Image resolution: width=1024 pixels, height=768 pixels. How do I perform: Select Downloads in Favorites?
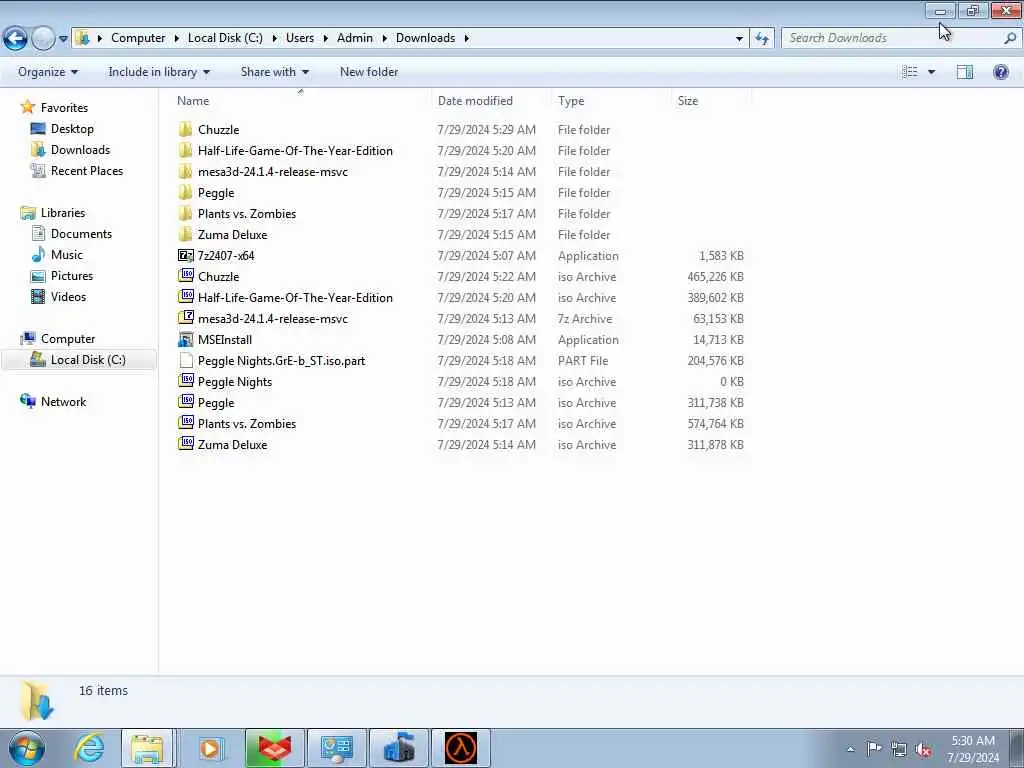point(80,150)
